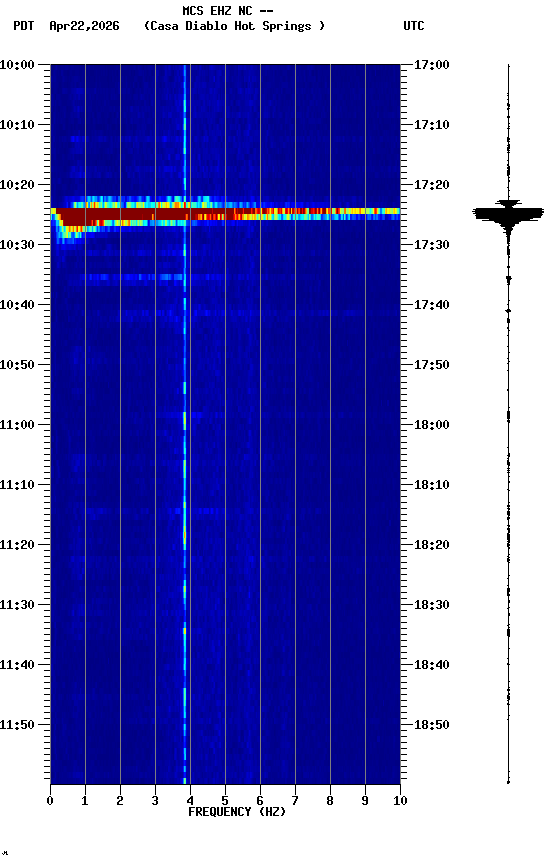The width and height of the screenshot is (552, 864).
Task: Click the frequency axis tick label 6
Action: 260,801
